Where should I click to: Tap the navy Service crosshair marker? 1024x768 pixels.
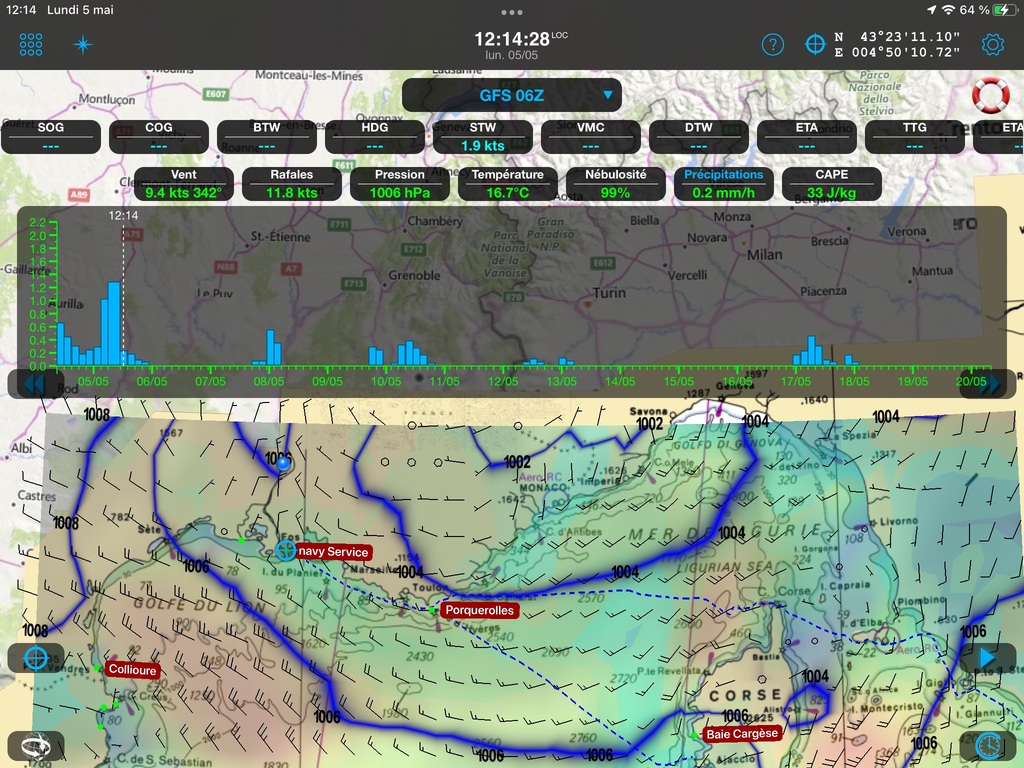285,550
